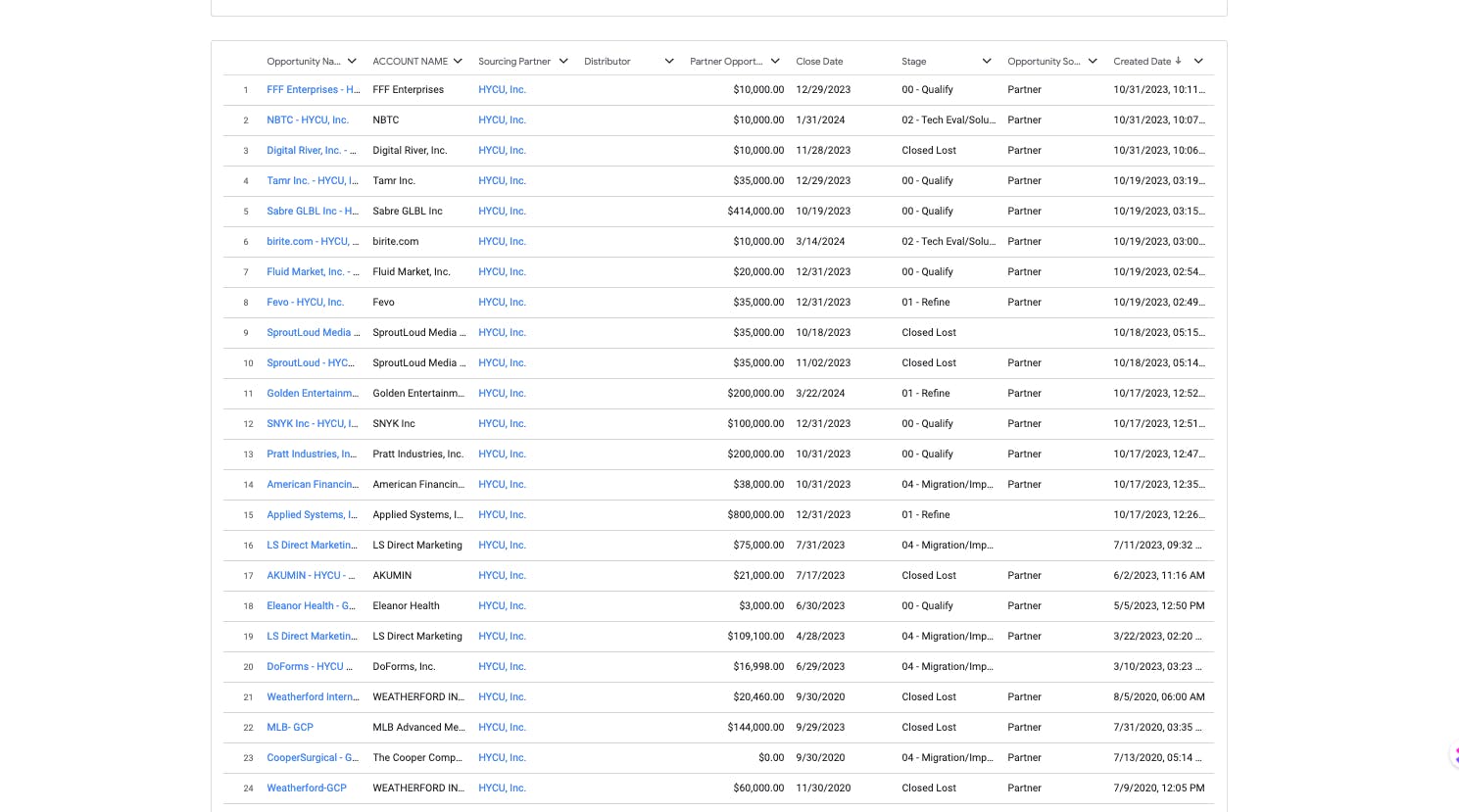This screenshot has height=812, width=1459.
Task: Click HYCU, Inc. partner in Fevo row
Action: point(502,302)
